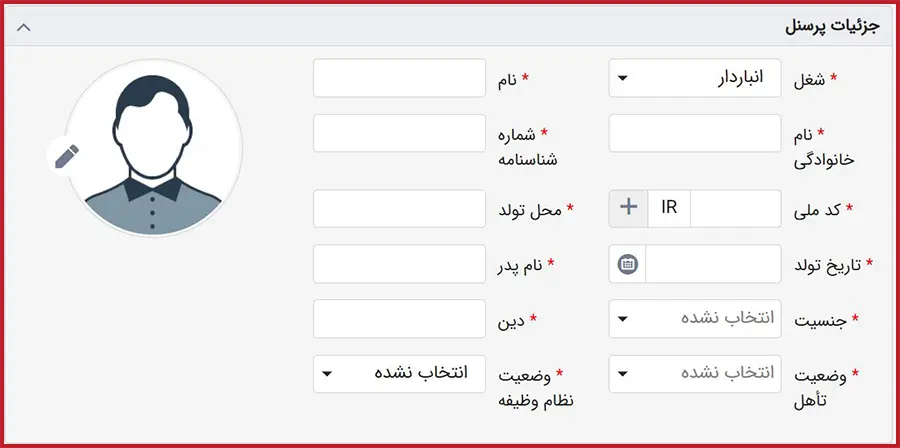Expand the وضعیت تأهل marital status dropdown
900x448 pixels.
tap(696, 374)
